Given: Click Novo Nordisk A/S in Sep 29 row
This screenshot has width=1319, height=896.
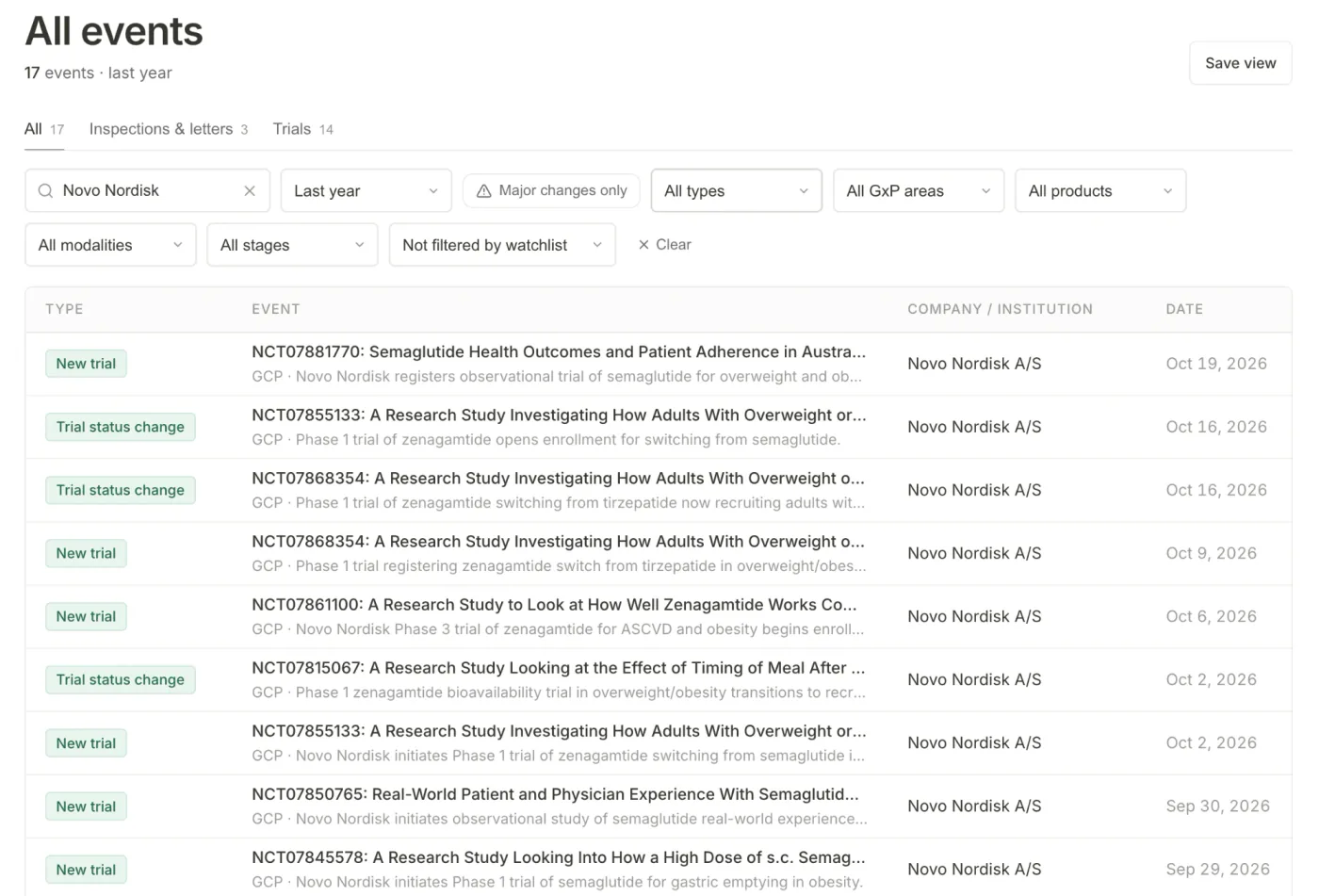Looking at the screenshot, I should coord(974,869).
